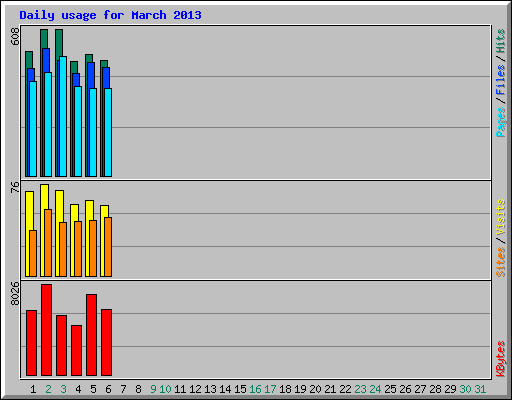This screenshot has height=400, width=512.
Task: Click day 31 on the x-axis
Action: 480,389
